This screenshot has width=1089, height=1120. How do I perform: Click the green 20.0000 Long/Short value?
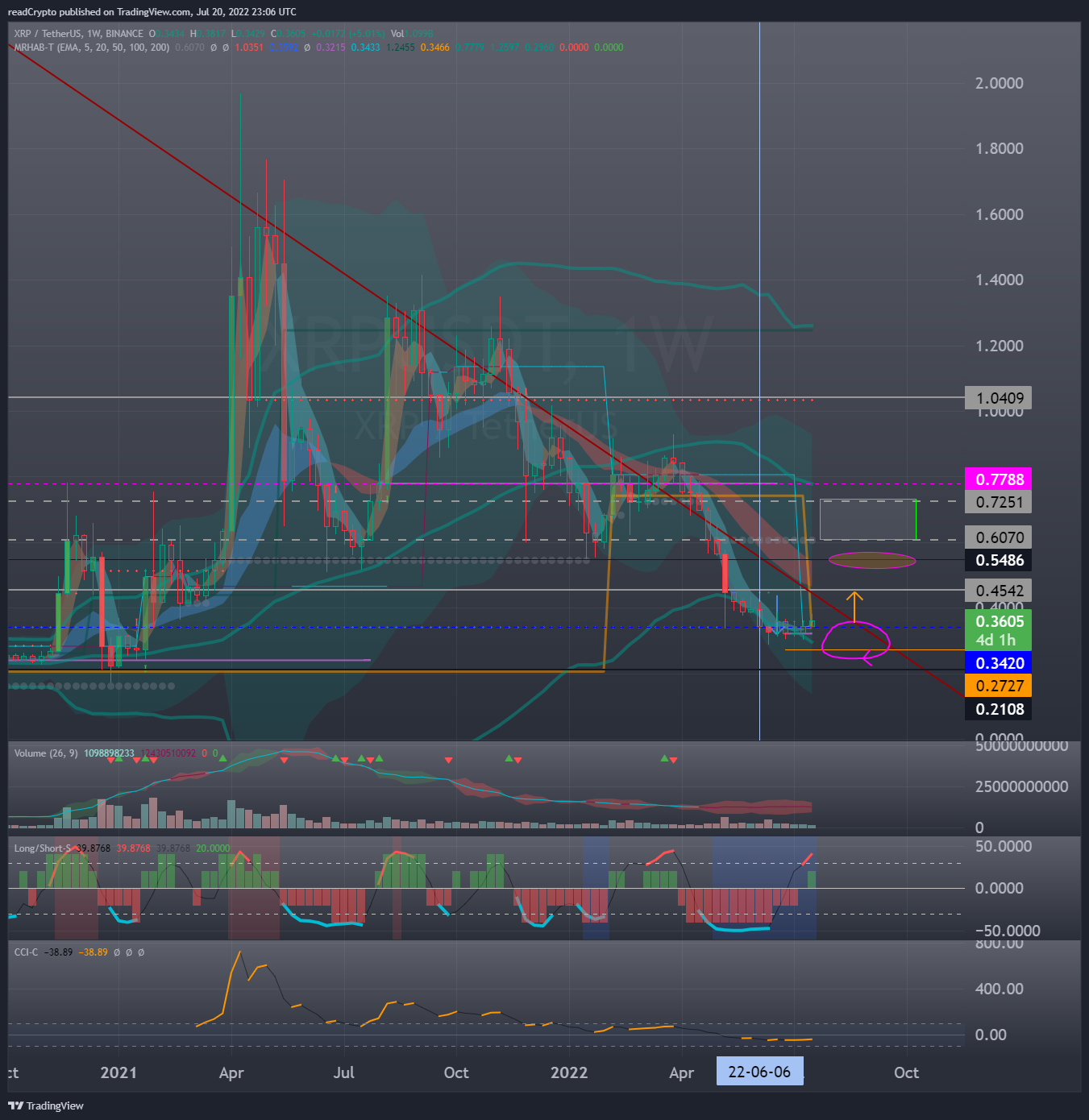tap(213, 848)
